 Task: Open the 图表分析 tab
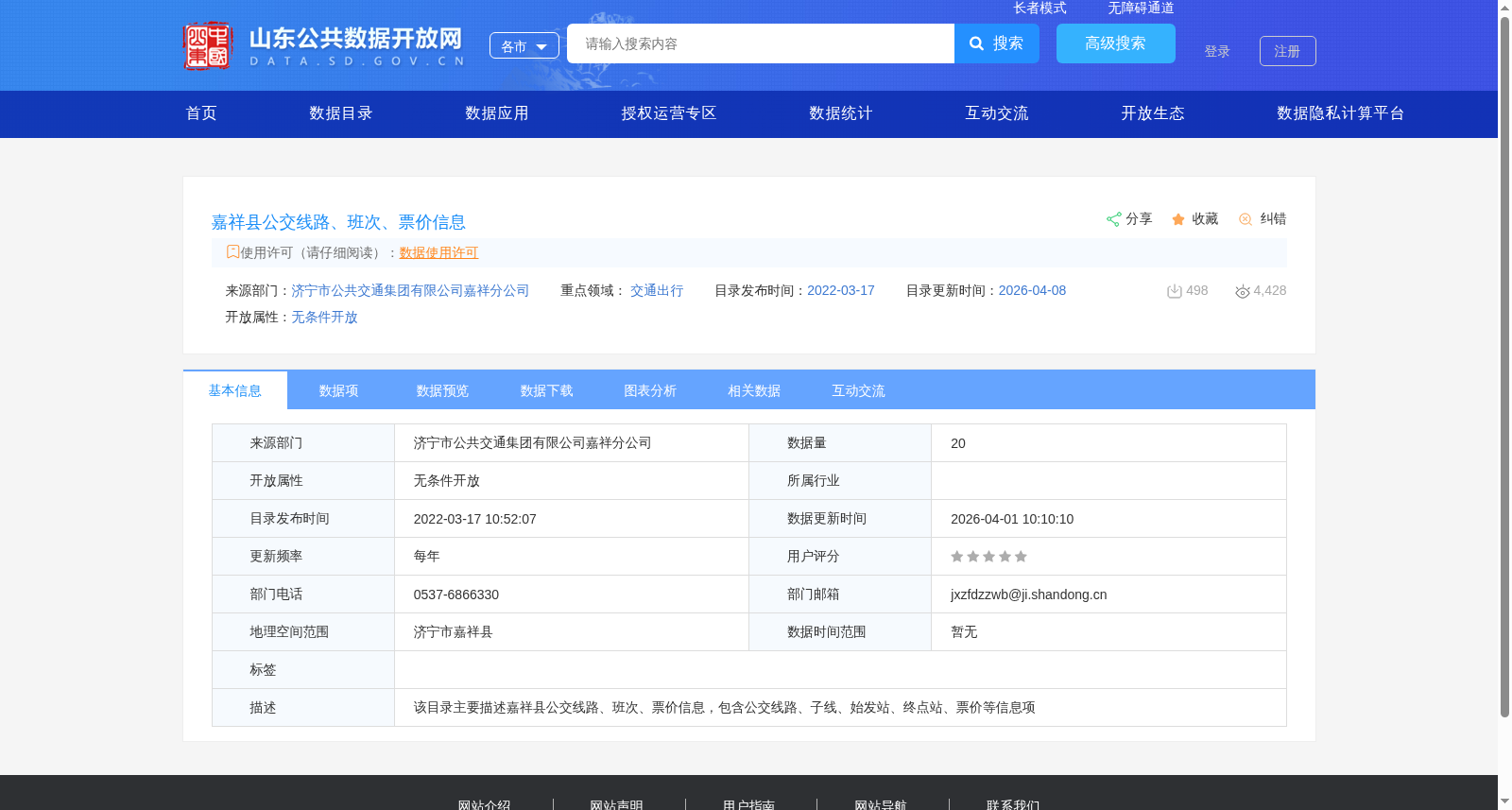tap(651, 390)
